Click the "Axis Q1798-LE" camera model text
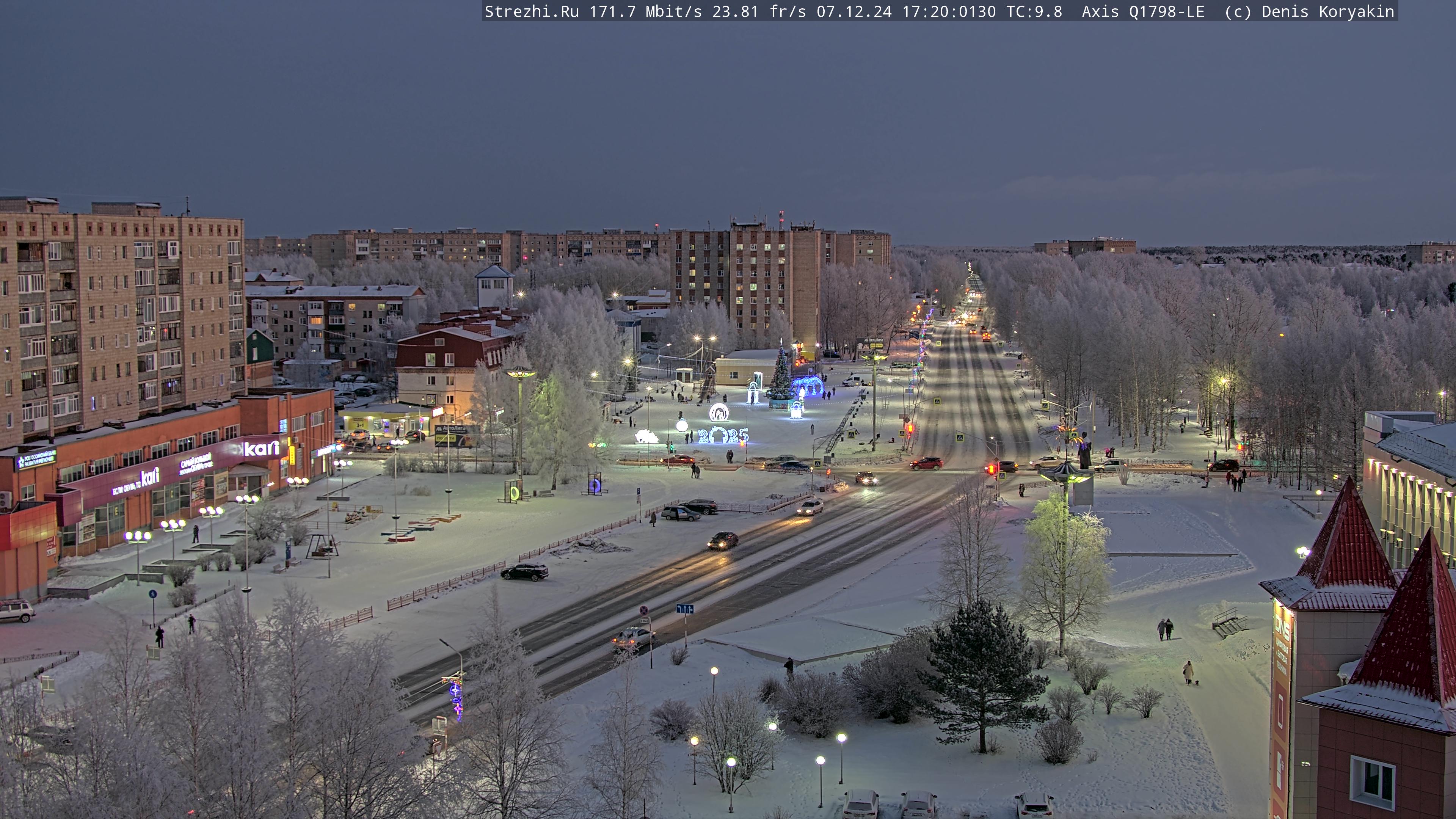This screenshot has width=1456, height=819. click(1143, 11)
